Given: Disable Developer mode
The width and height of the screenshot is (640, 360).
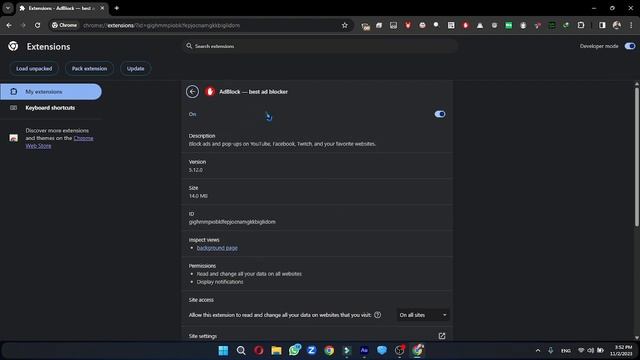Looking at the screenshot, I should (630, 46).
